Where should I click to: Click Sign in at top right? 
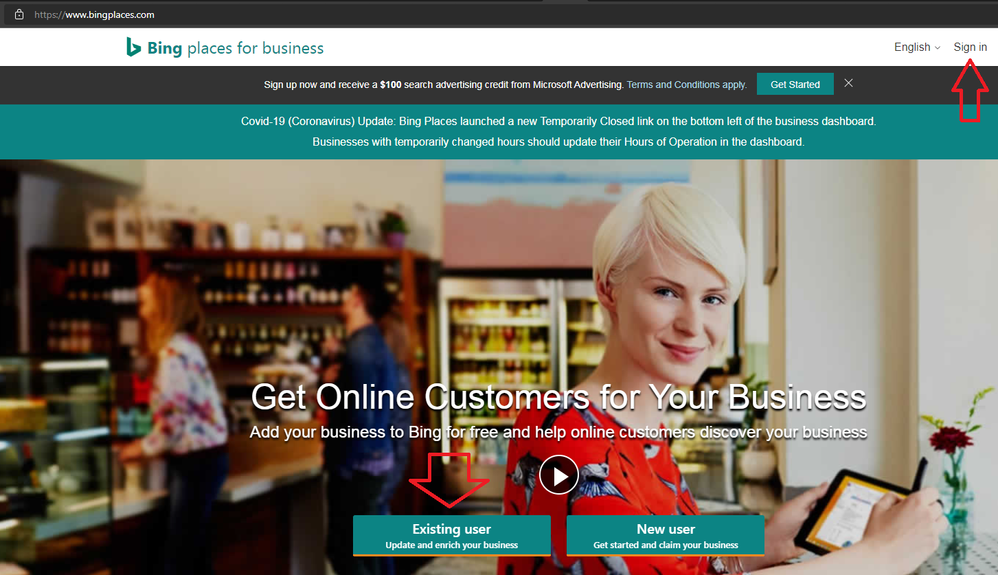coord(970,47)
